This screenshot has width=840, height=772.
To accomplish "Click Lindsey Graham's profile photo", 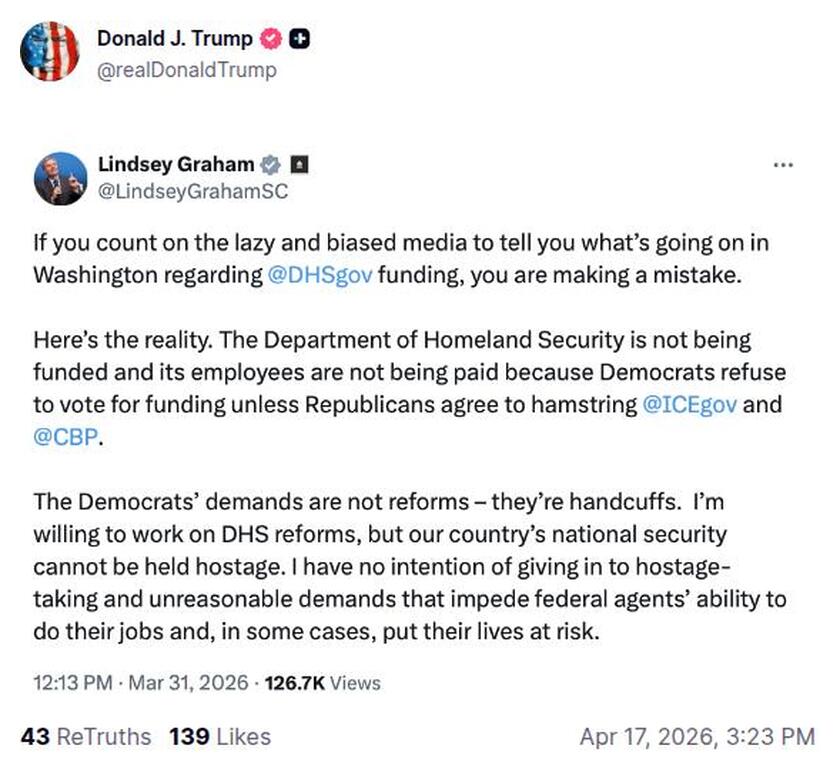I will point(61,178).
